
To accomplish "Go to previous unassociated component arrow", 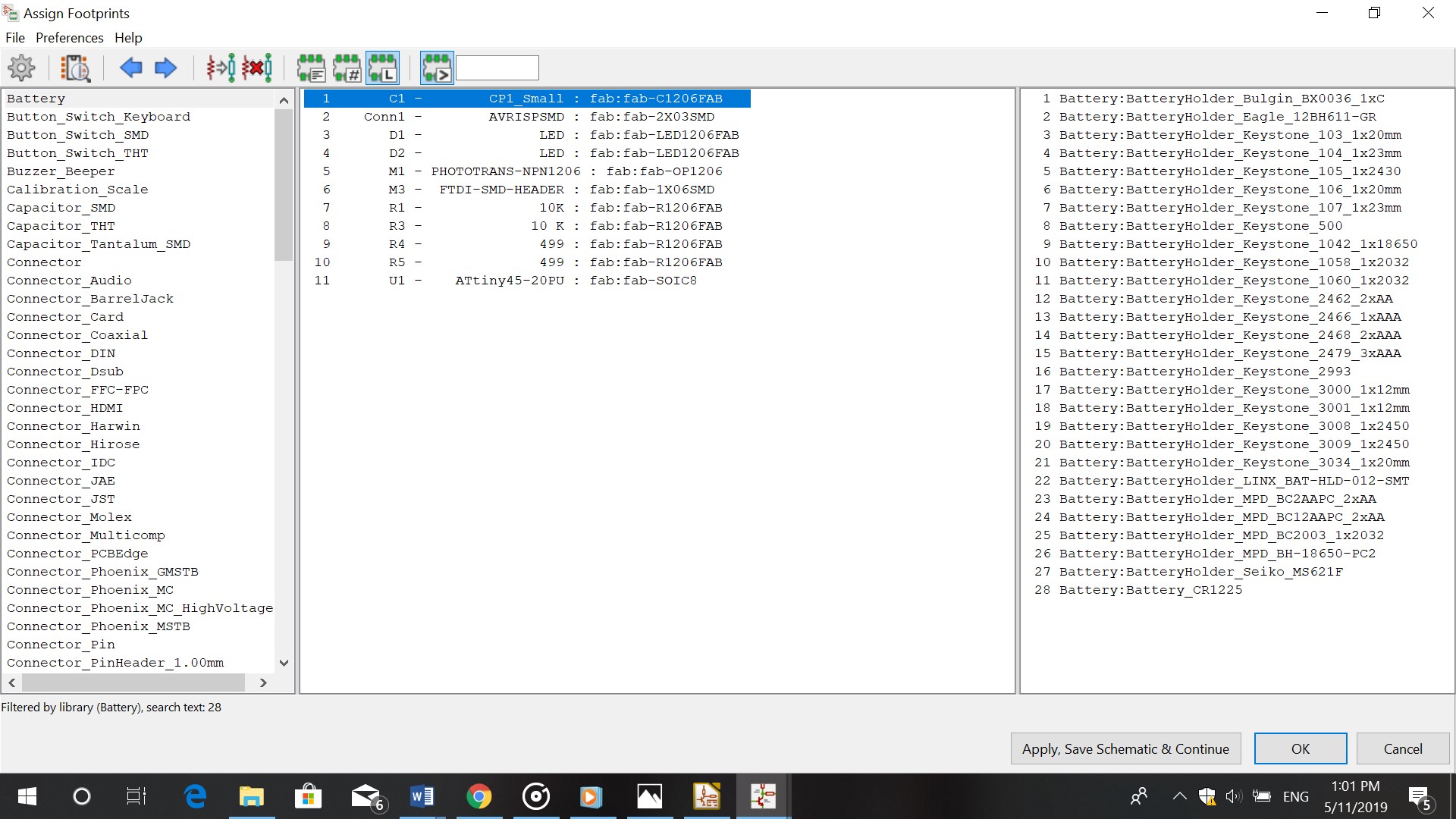I will click(130, 68).
